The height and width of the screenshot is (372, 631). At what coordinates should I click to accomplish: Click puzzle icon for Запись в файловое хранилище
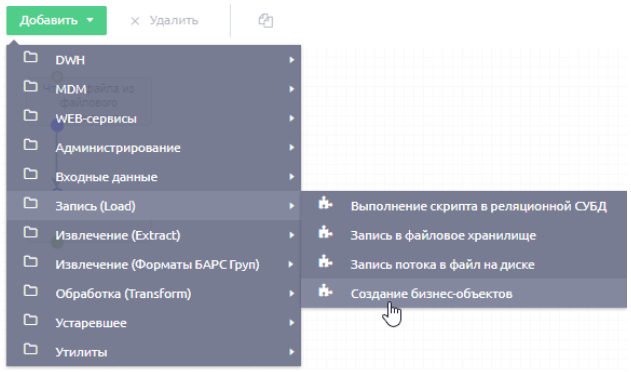(x=325, y=232)
